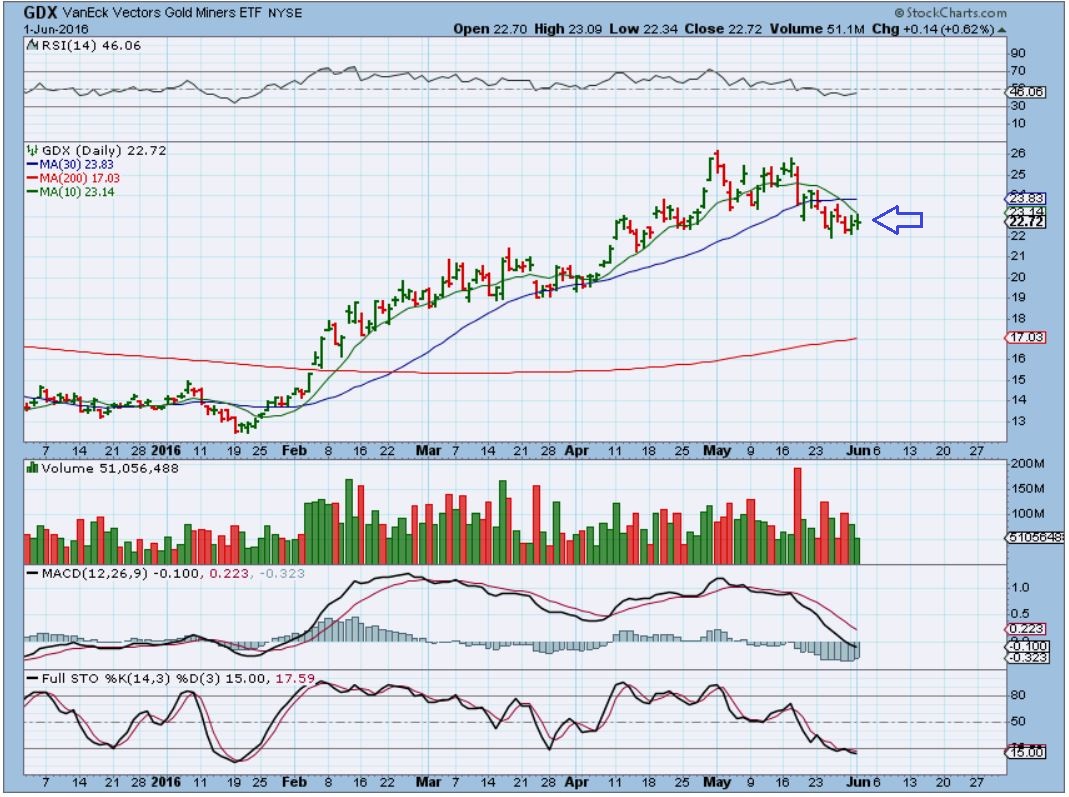
Task: Click the Apr label on the stochastic panel date axis
Action: coord(577,782)
